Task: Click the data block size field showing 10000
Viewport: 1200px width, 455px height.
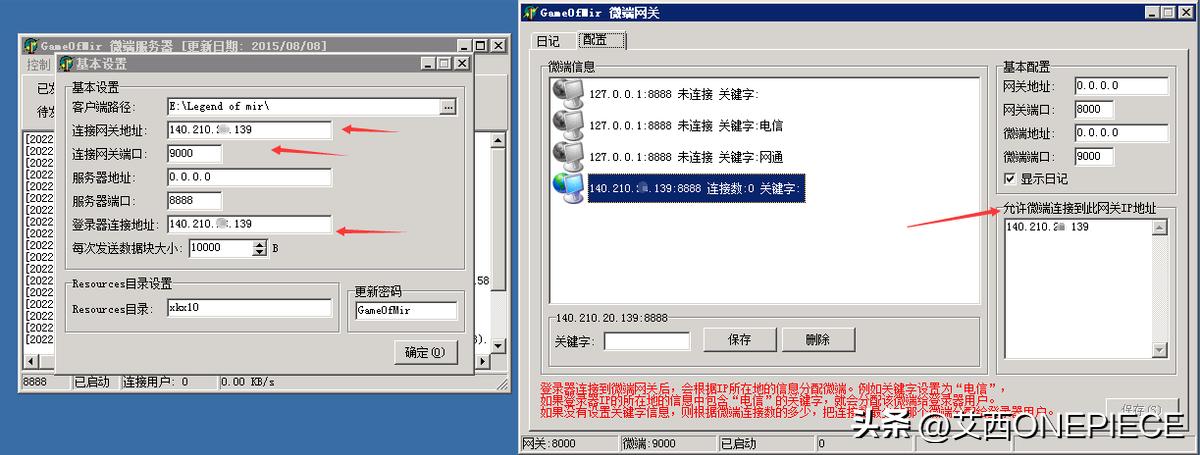Action: click(219, 247)
